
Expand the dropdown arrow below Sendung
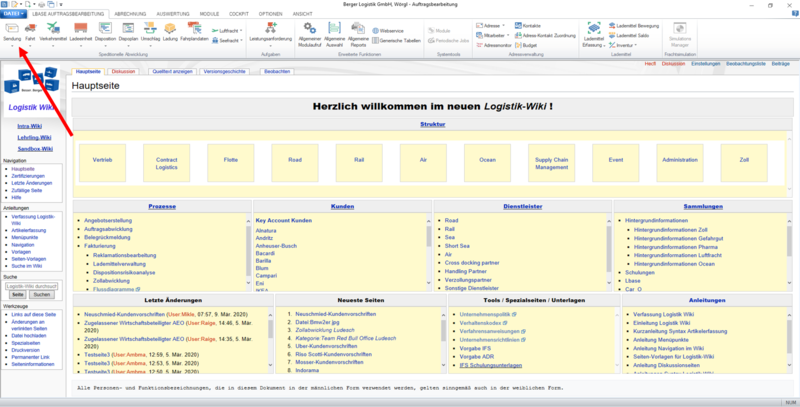pyautogui.click(x=12, y=45)
